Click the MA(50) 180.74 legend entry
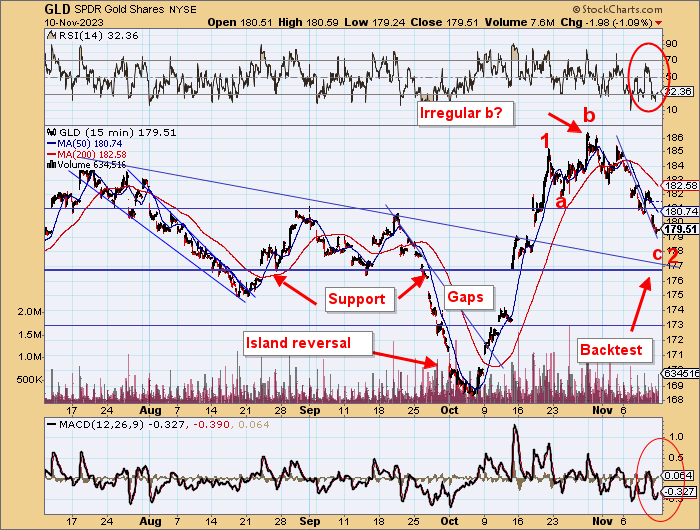 coord(89,143)
